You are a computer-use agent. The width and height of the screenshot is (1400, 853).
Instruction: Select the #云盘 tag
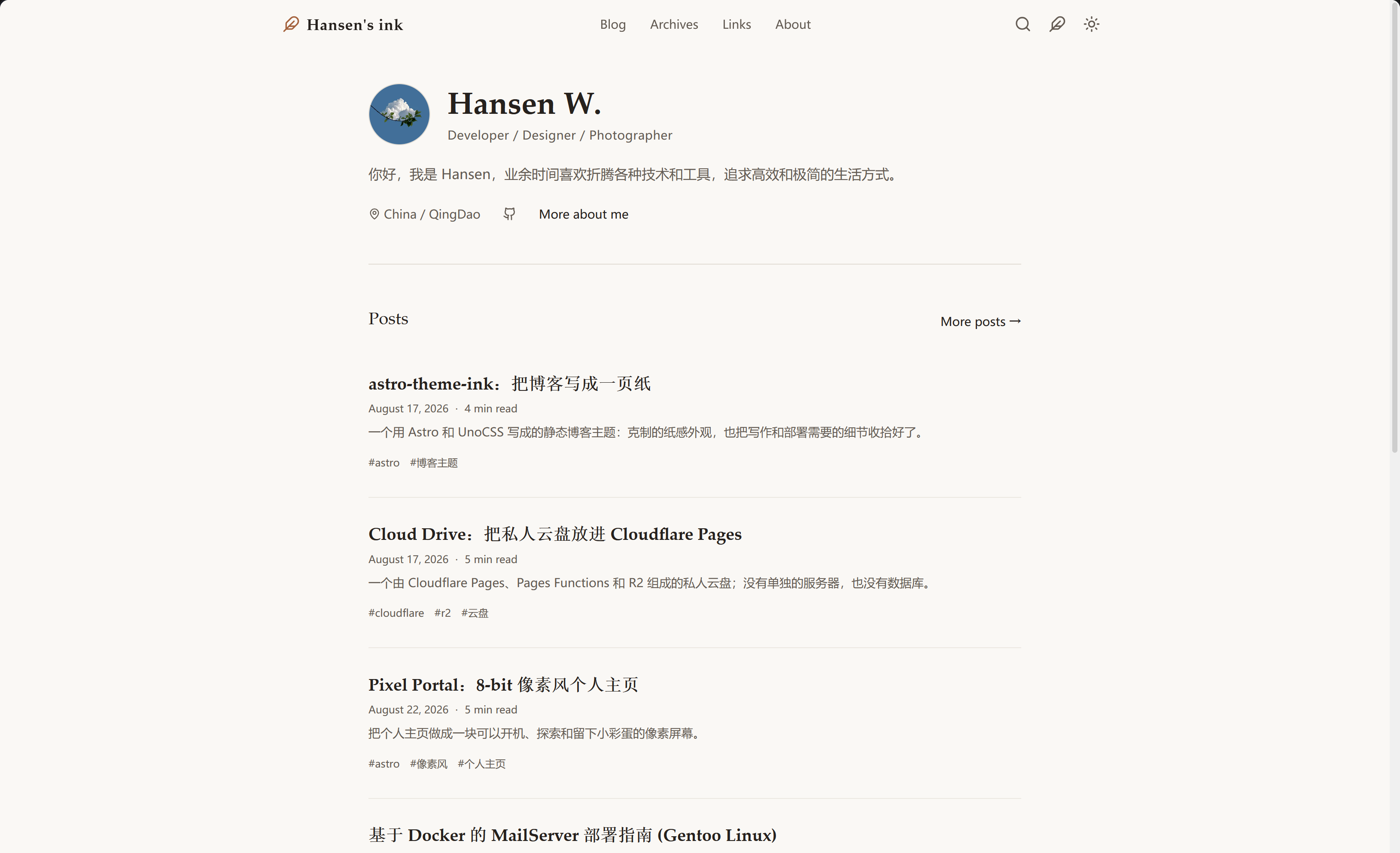(x=475, y=613)
